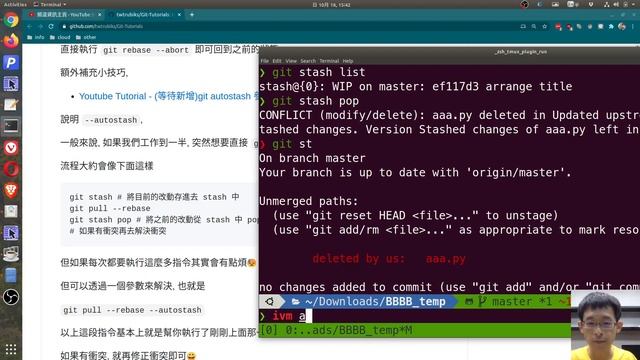
Task: Open Chrome three-dot menu
Action: (633, 26)
